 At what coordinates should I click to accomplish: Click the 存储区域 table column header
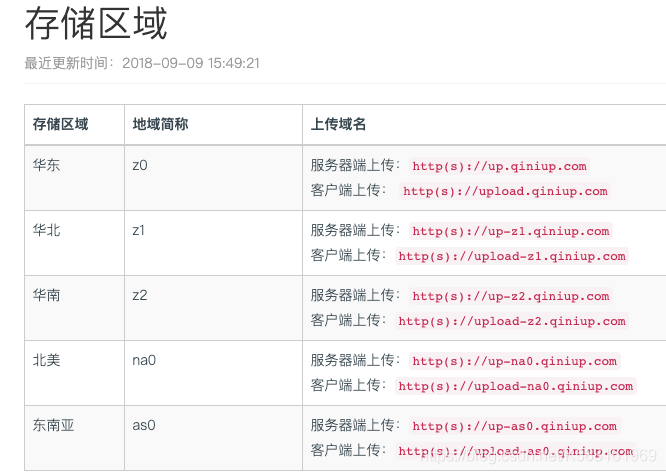pyautogui.click(x=60, y=124)
